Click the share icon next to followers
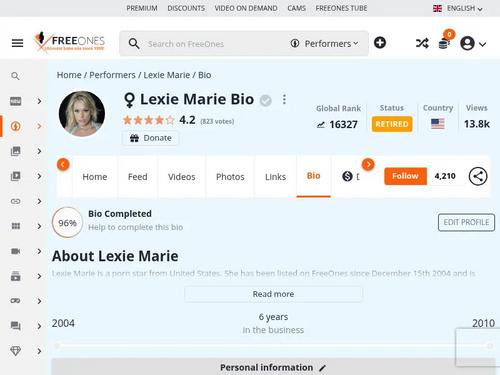500x375 pixels. click(x=478, y=176)
